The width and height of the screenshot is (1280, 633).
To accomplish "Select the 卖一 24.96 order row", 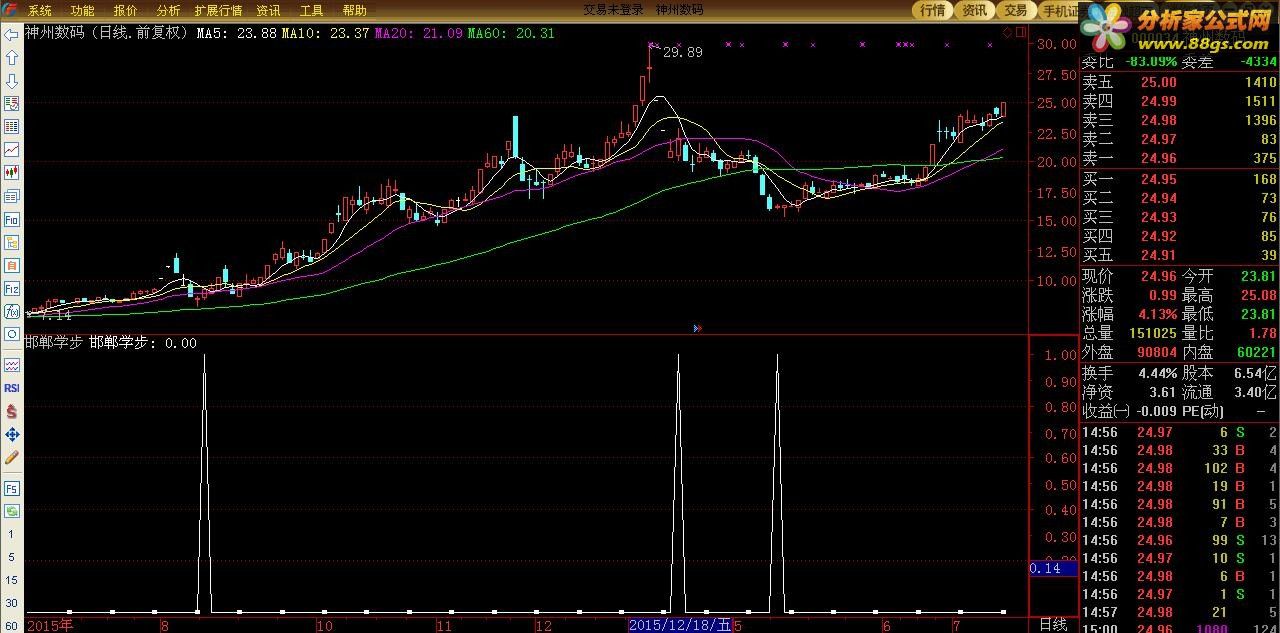I will point(1180,158).
